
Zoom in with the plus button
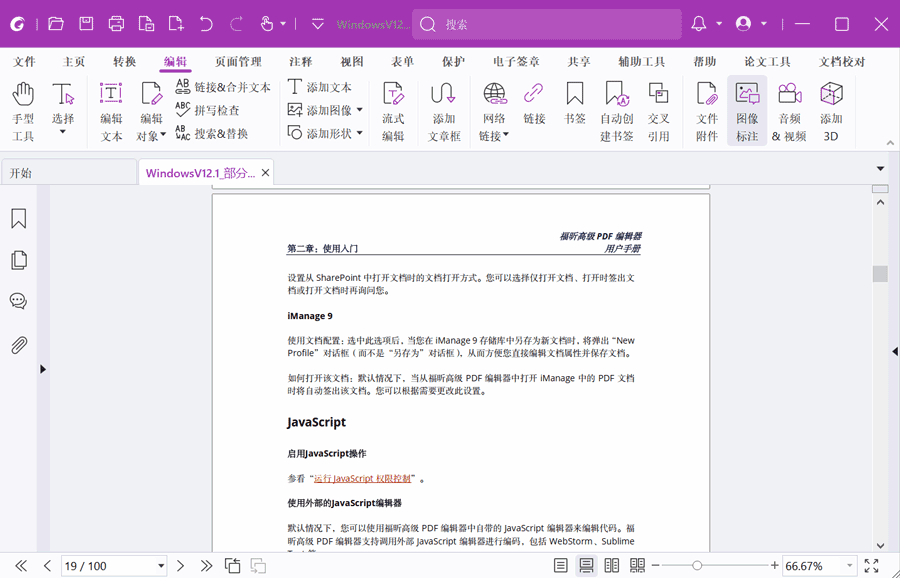click(x=774, y=566)
